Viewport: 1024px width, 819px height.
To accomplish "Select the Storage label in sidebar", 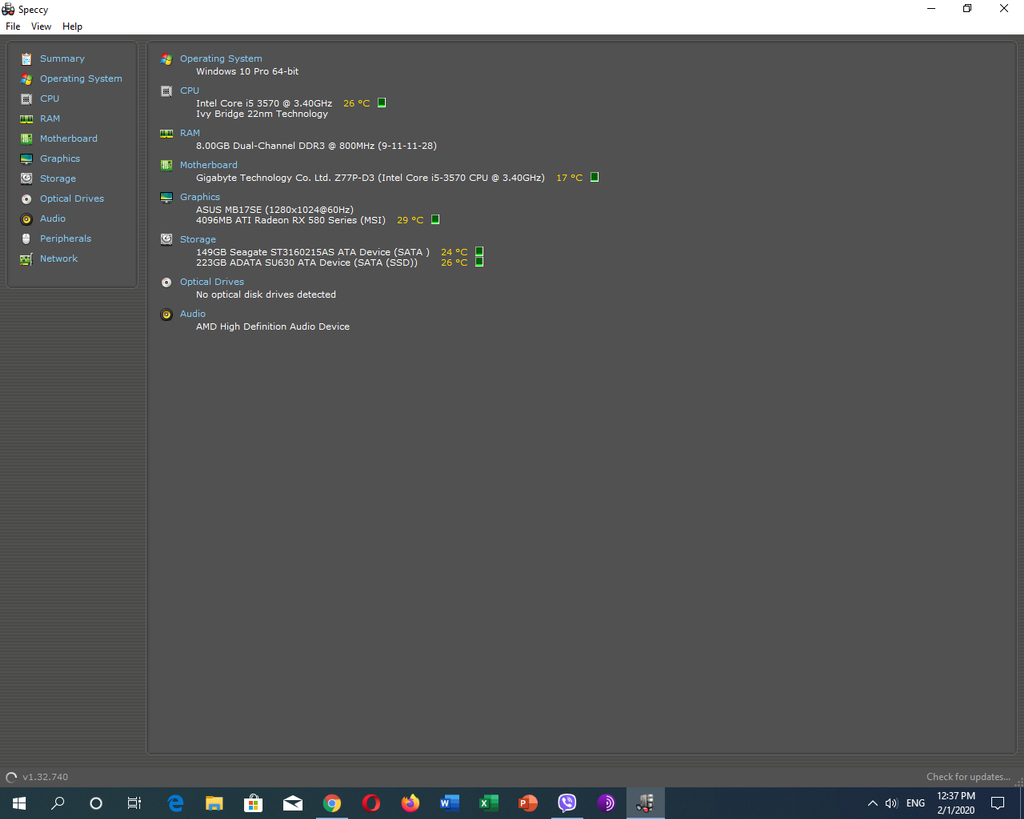I will click(x=57, y=178).
